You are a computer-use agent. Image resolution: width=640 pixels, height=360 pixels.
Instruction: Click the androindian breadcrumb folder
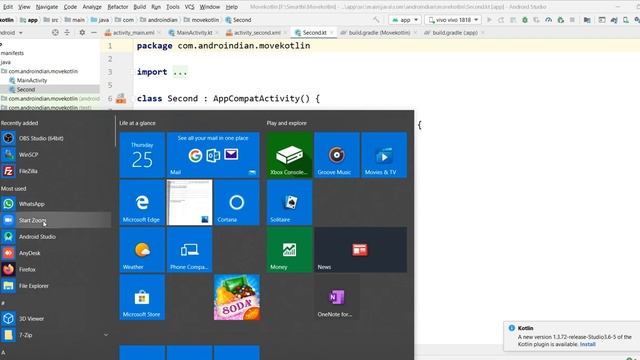[x=158, y=20]
